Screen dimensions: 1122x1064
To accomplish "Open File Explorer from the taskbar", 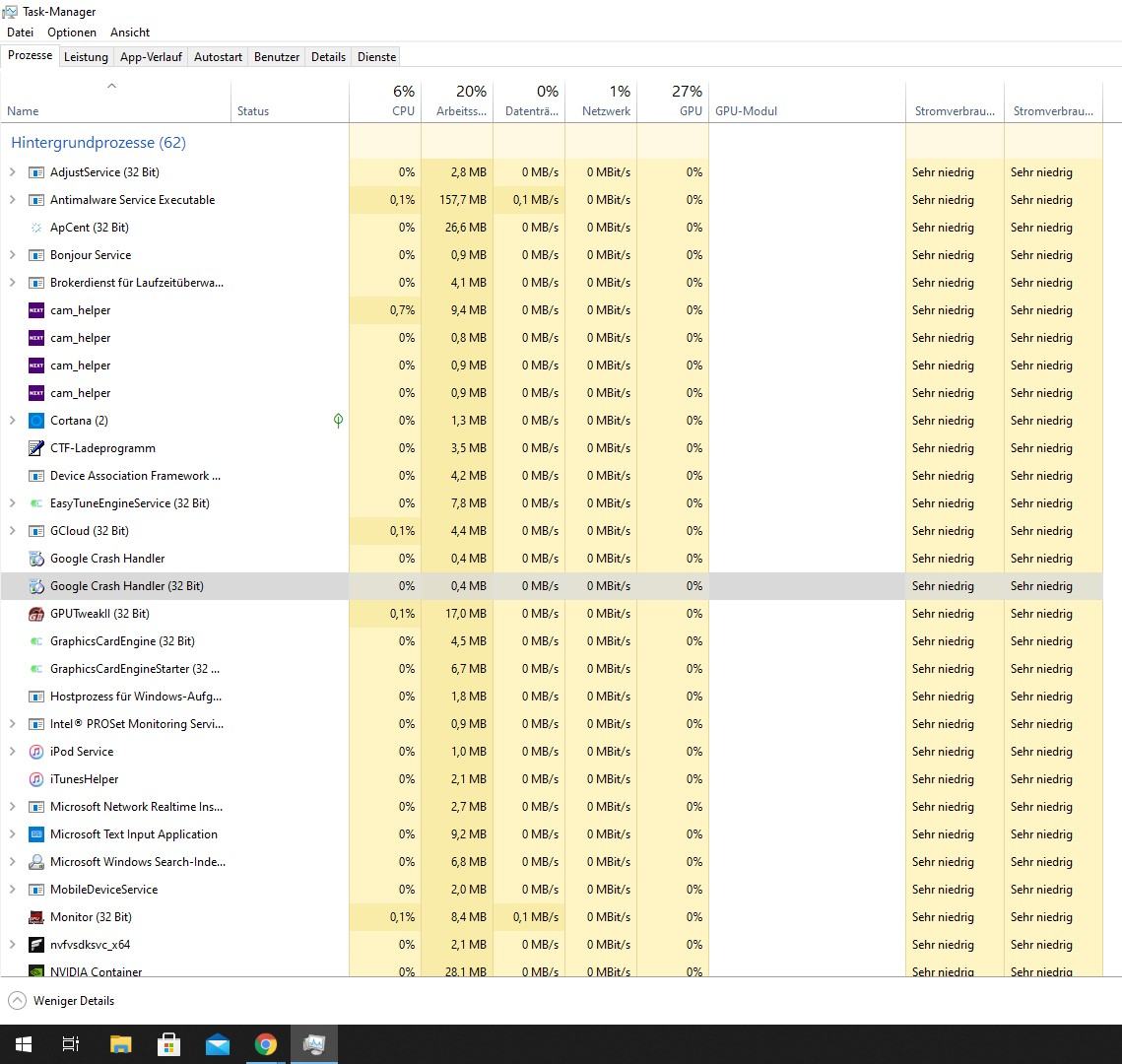I will coord(120,1044).
